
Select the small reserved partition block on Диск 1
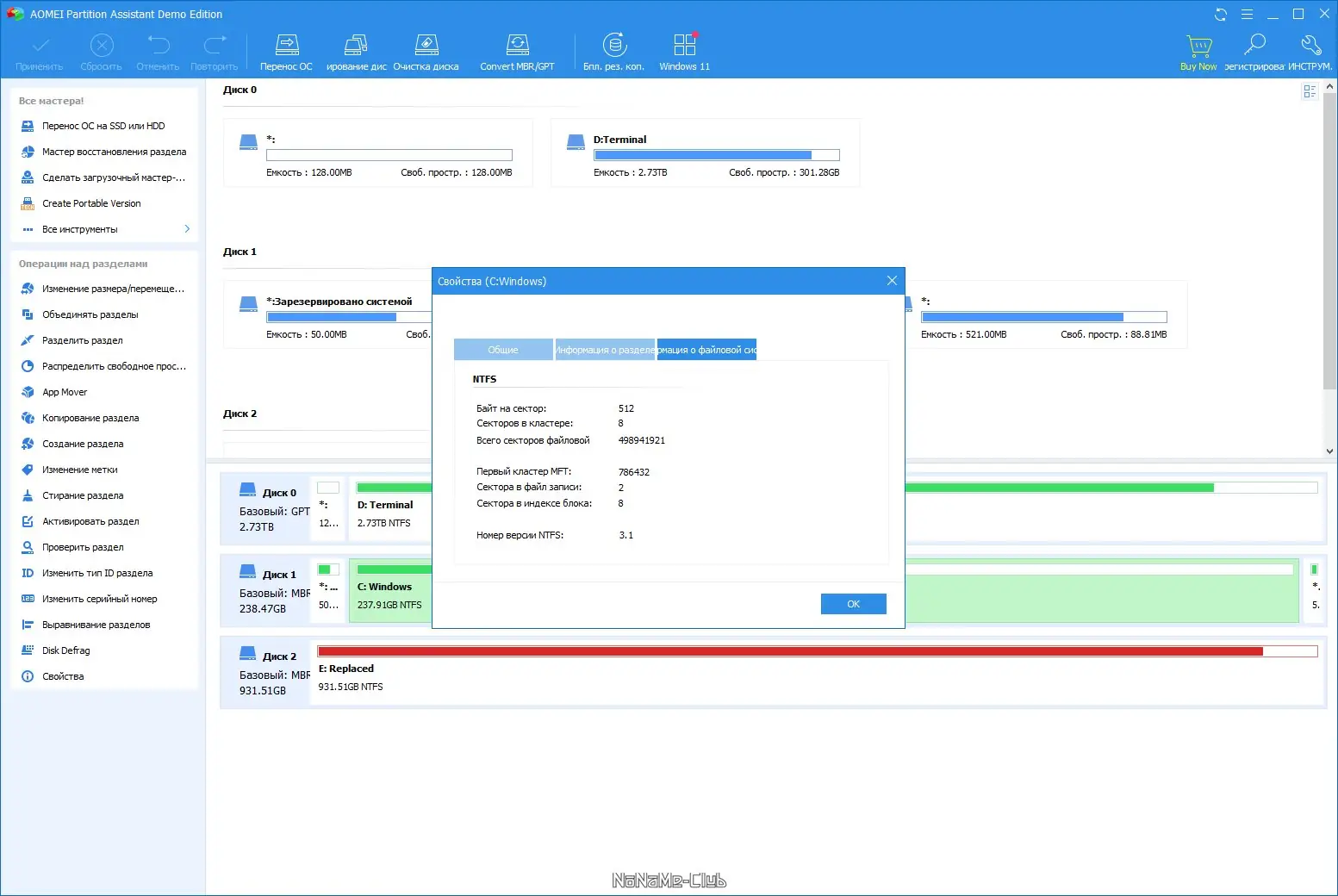tap(328, 589)
